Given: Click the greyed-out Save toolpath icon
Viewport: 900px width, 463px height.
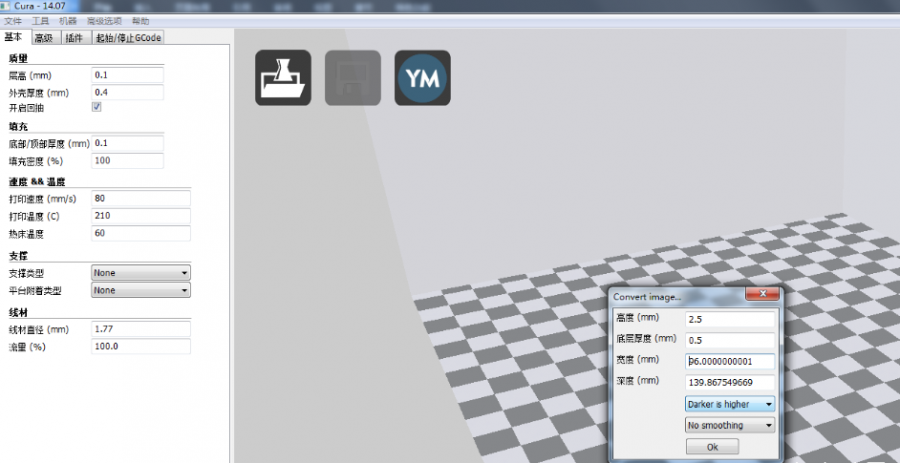Looking at the screenshot, I should (353, 77).
